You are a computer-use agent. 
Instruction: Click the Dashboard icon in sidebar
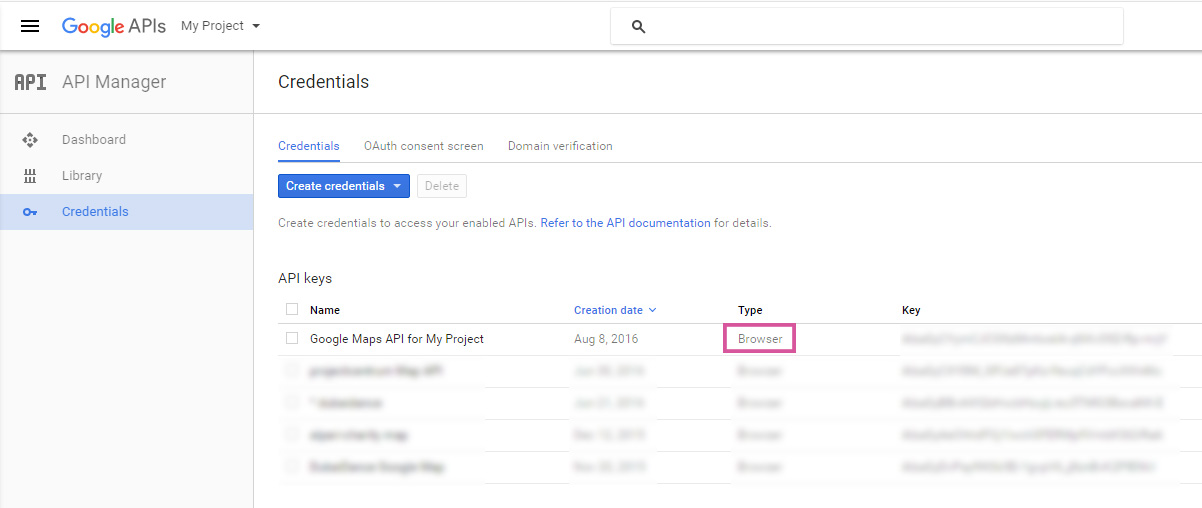(30, 140)
